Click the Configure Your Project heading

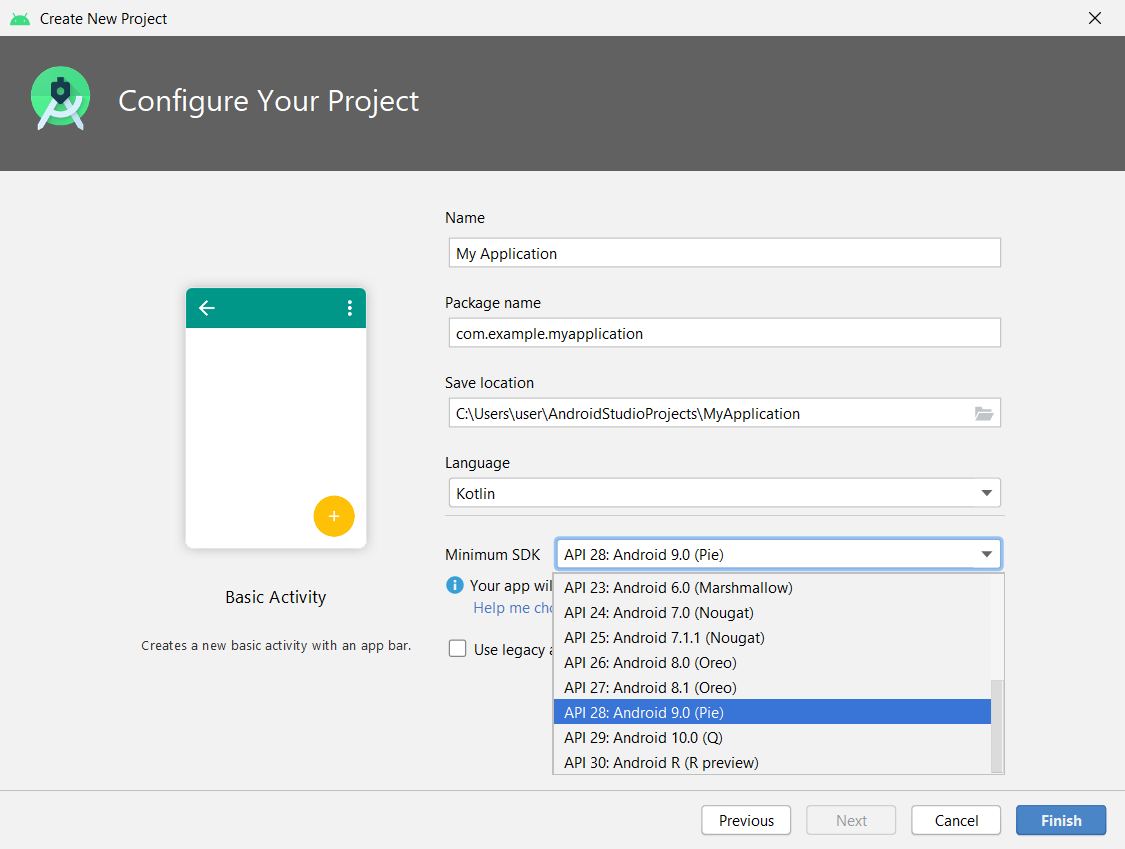268,101
